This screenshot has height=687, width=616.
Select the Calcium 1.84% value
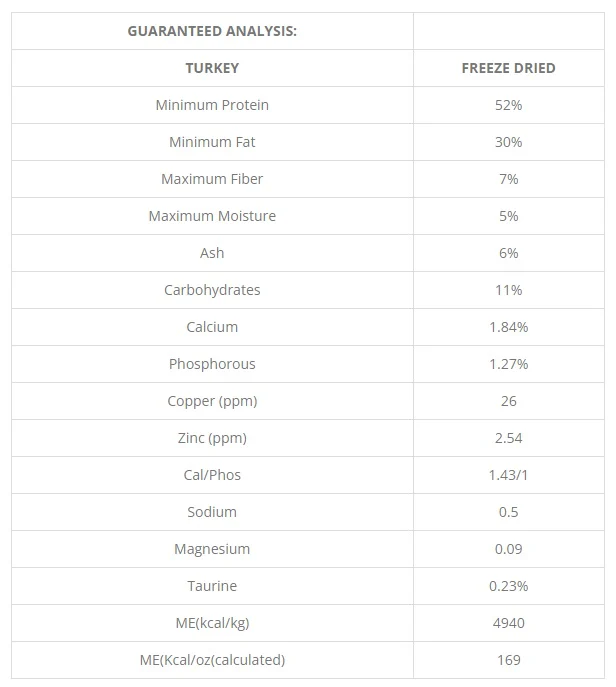click(508, 327)
